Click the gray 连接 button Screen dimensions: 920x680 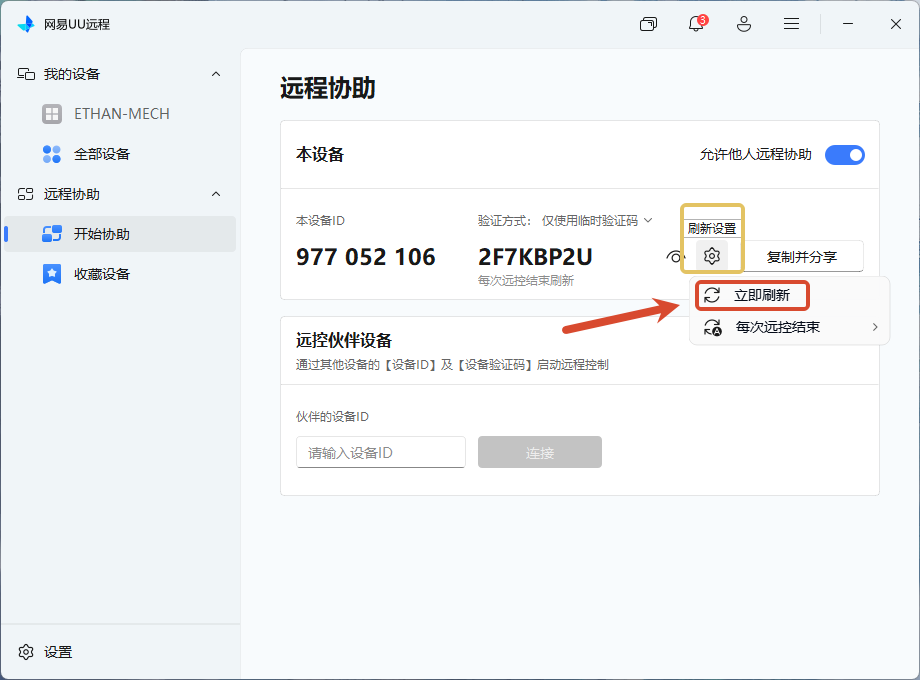click(x=540, y=452)
